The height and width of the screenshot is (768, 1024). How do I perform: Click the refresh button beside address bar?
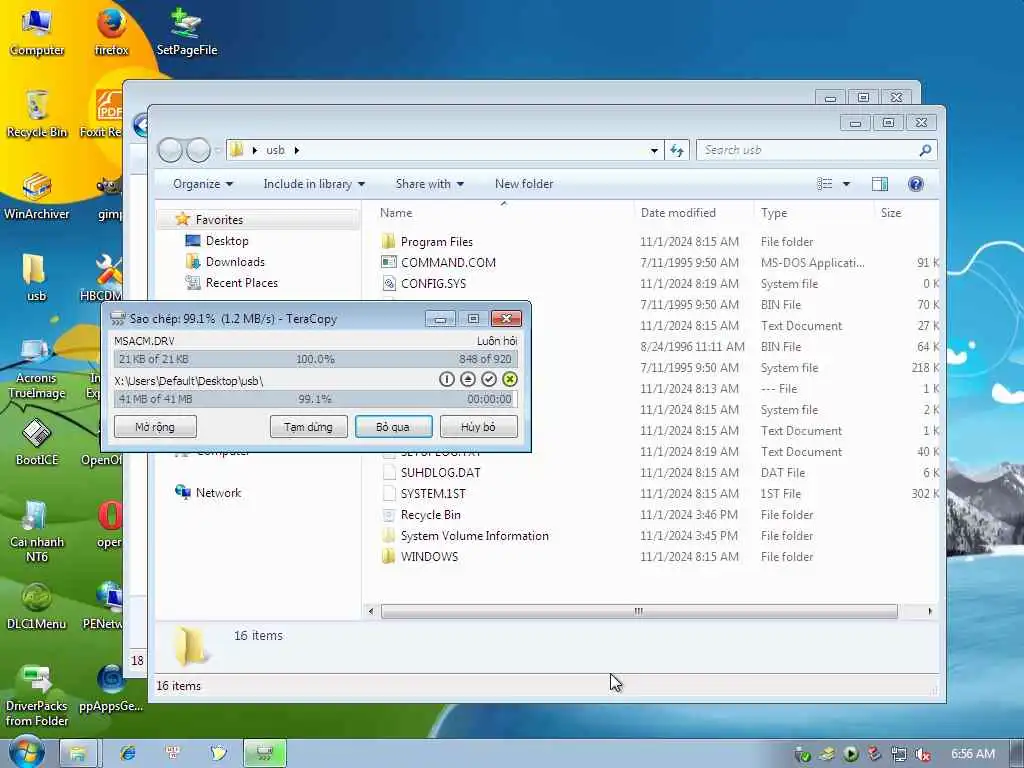[x=677, y=150]
